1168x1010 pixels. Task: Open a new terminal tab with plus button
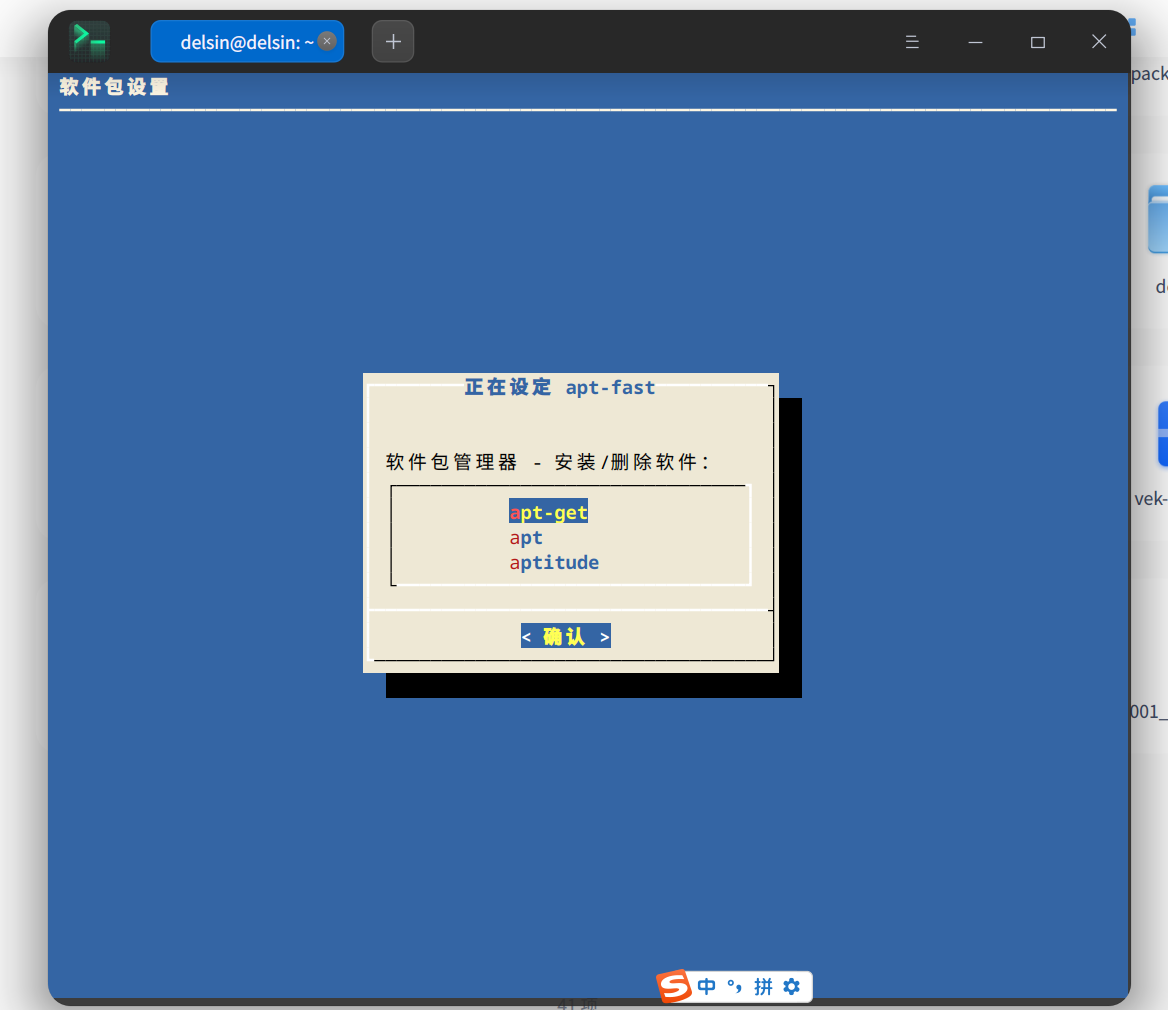pos(392,41)
